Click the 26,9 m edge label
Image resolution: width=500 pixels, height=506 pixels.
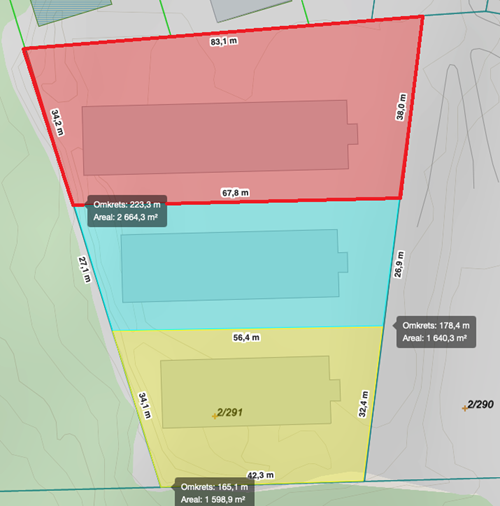tap(398, 264)
